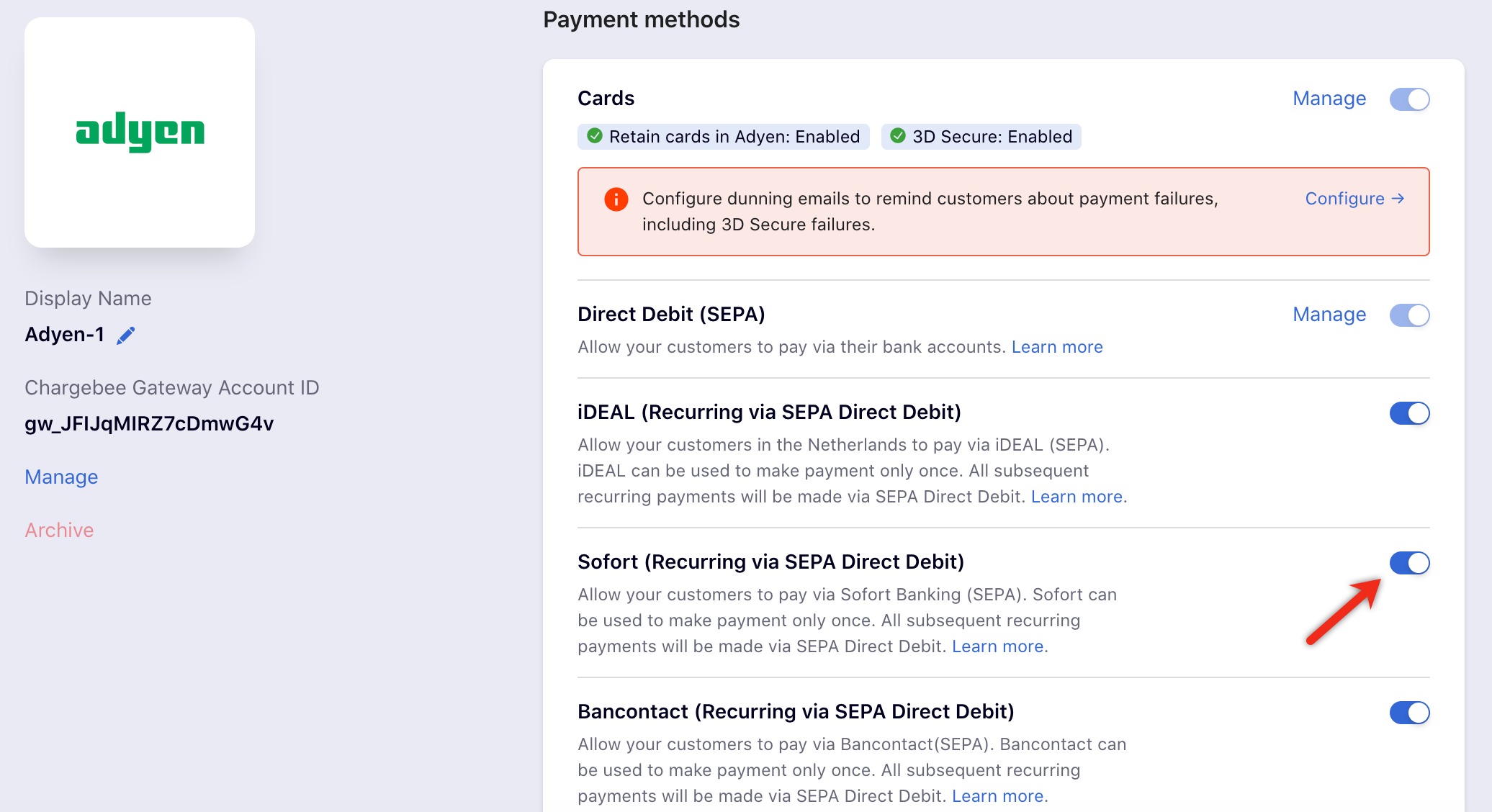
Task: Click the Adyen logo tile
Action: pos(140,132)
